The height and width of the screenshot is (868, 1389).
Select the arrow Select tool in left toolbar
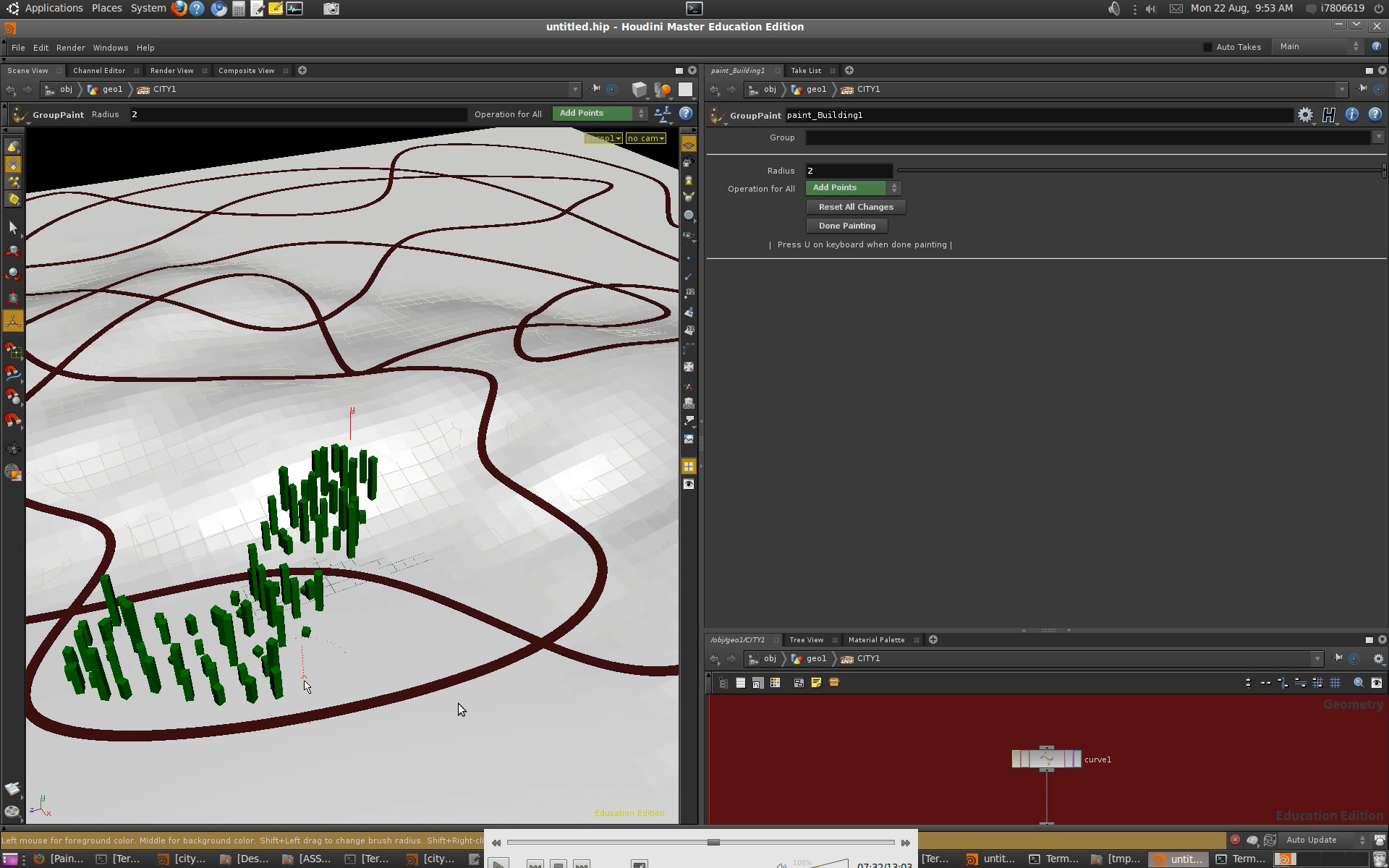[x=13, y=227]
